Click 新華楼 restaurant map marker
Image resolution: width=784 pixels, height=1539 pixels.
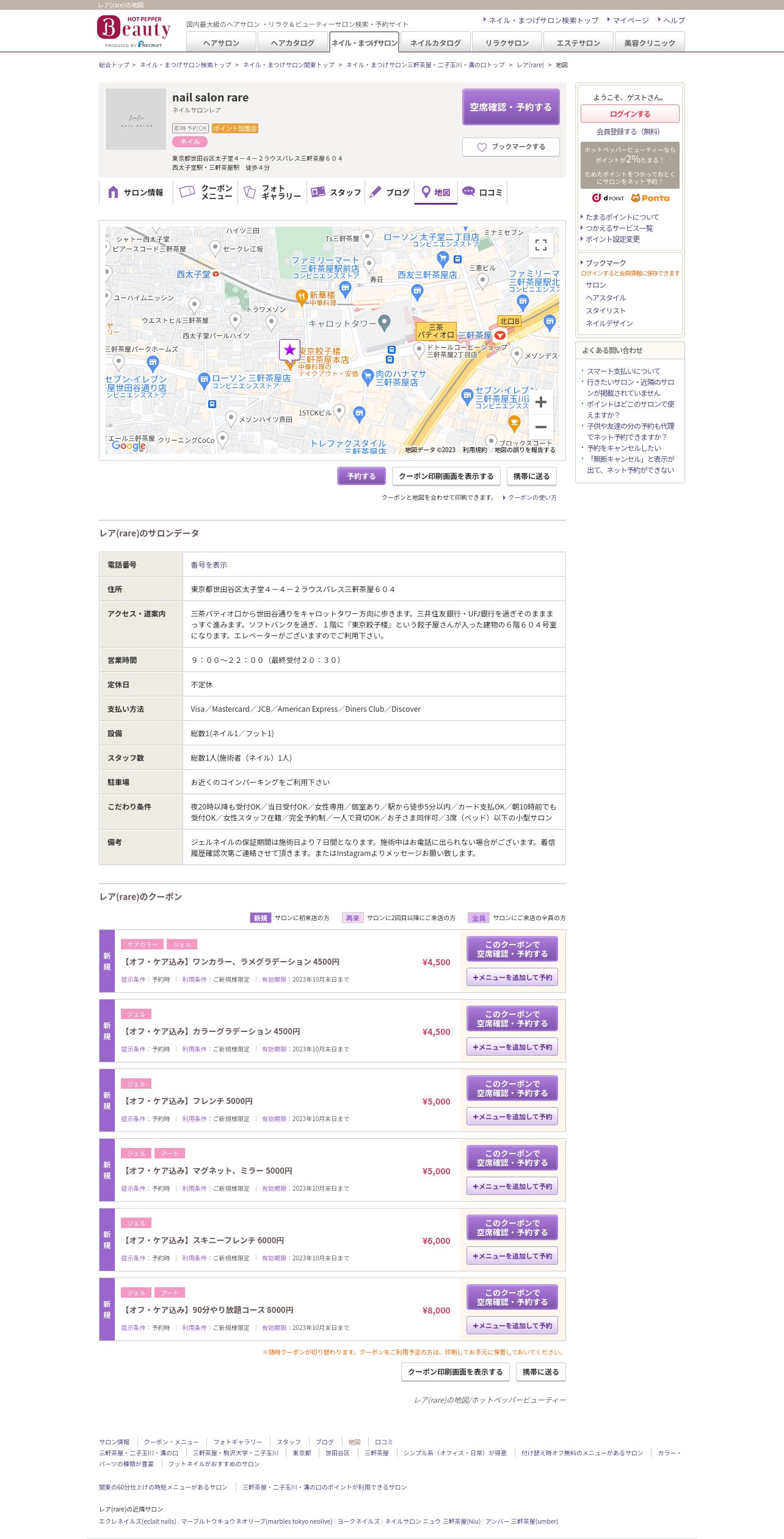tap(301, 298)
